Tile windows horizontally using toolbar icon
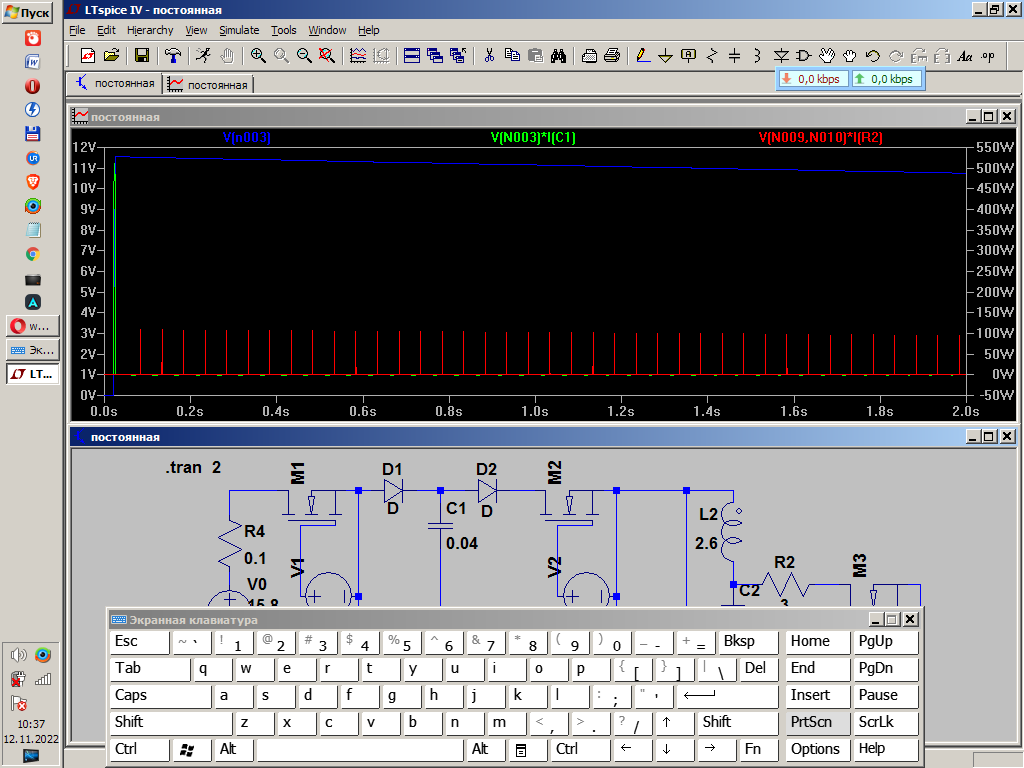1024x768 pixels. (411, 56)
